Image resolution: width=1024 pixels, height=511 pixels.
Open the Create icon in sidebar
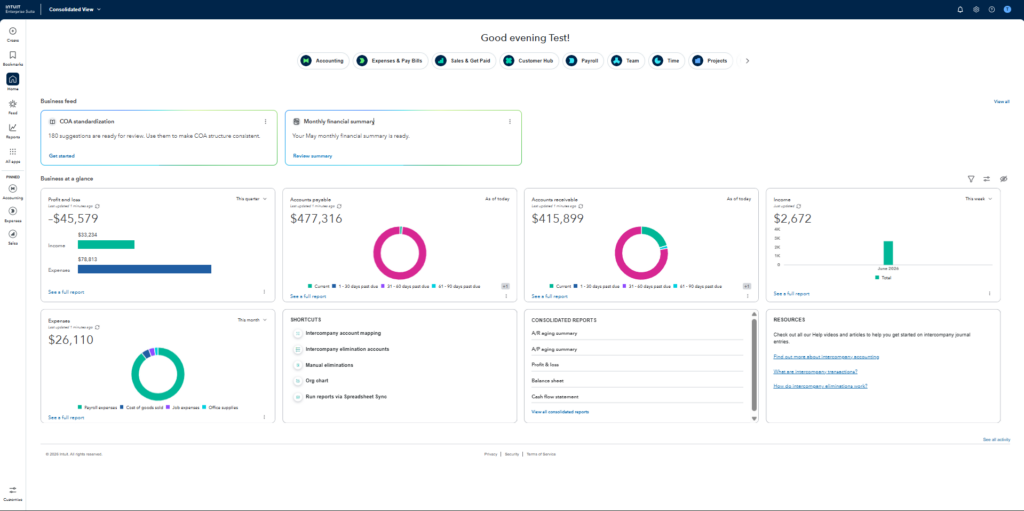click(12, 31)
